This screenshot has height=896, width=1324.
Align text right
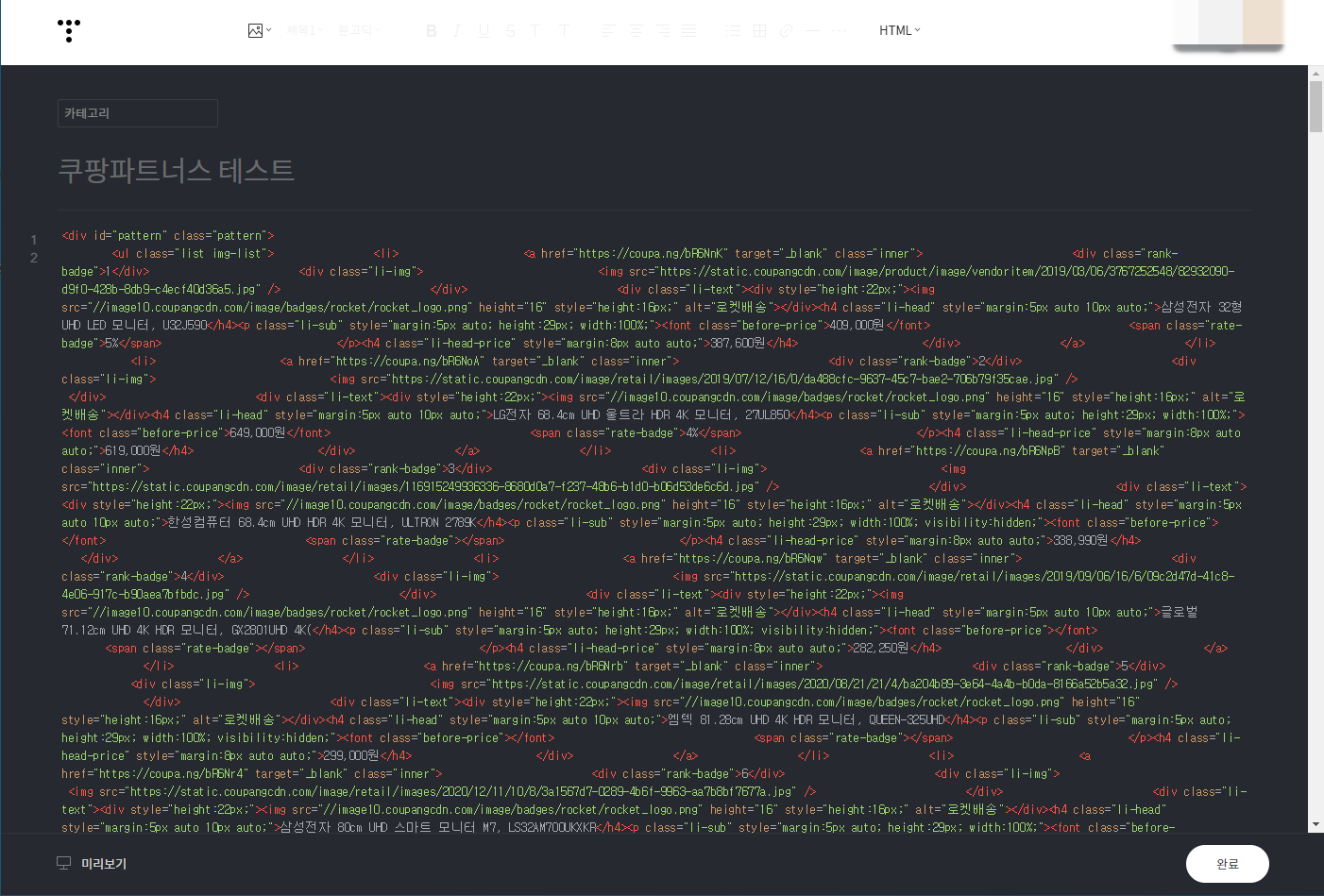(x=663, y=30)
